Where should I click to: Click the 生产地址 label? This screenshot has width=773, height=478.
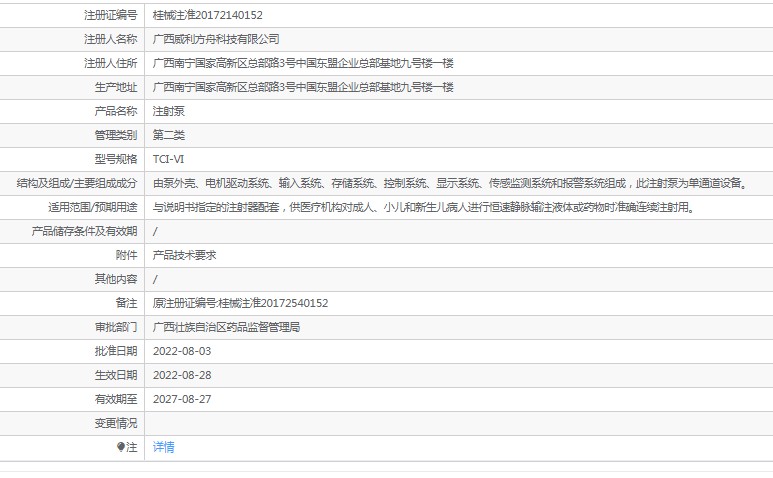pos(116,87)
